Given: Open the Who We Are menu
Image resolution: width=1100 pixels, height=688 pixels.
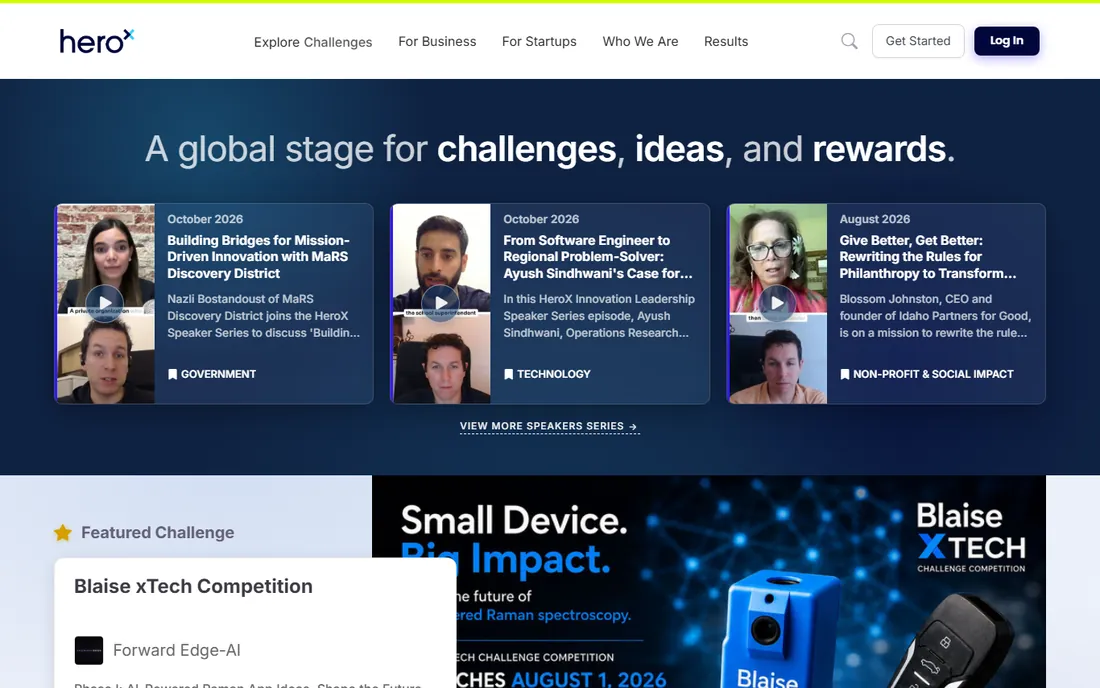Looking at the screenshot, I should click(640, 41).
